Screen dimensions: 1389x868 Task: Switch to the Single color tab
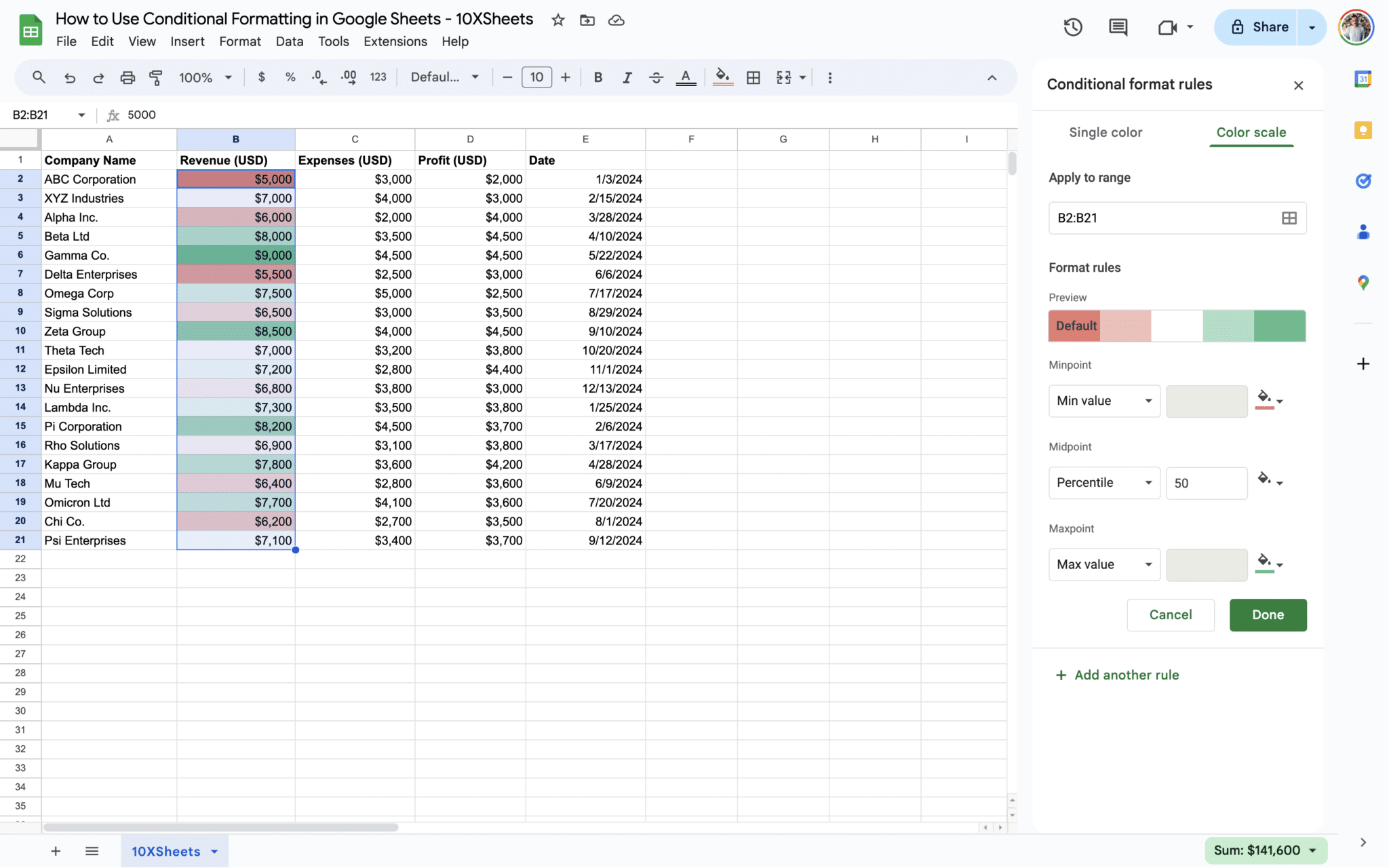tap(1105, 132)
